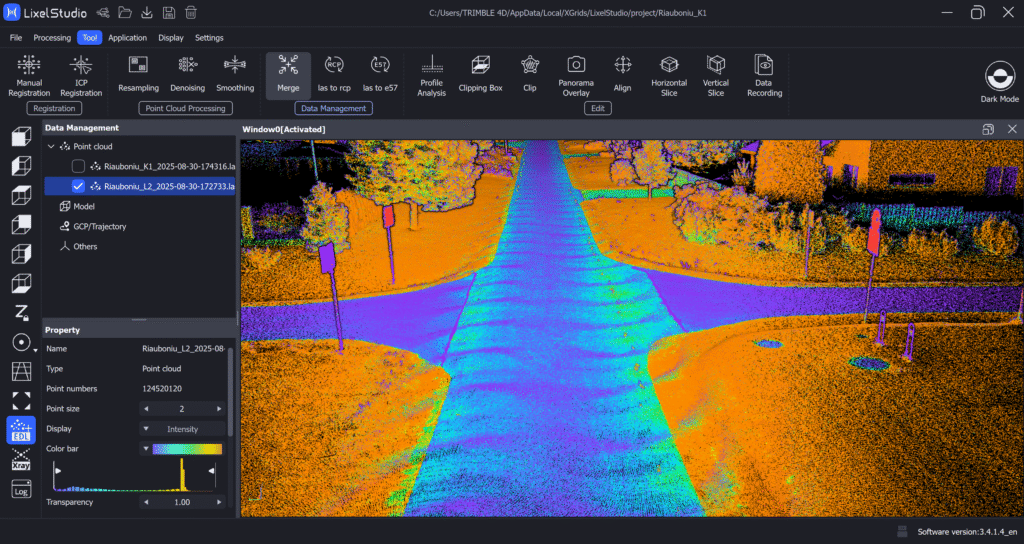Open the Processing menu
1024x544 pixels.
[x=52, y=38]
